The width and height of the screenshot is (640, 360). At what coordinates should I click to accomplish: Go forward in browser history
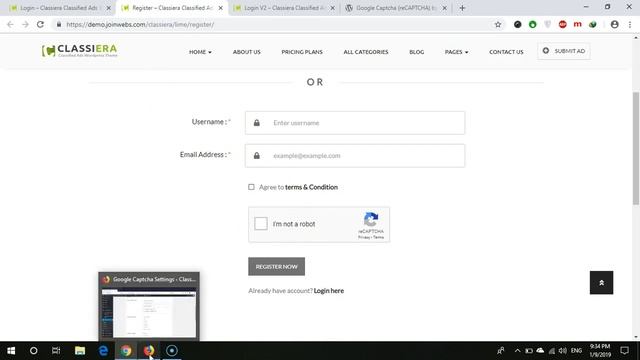25,24
